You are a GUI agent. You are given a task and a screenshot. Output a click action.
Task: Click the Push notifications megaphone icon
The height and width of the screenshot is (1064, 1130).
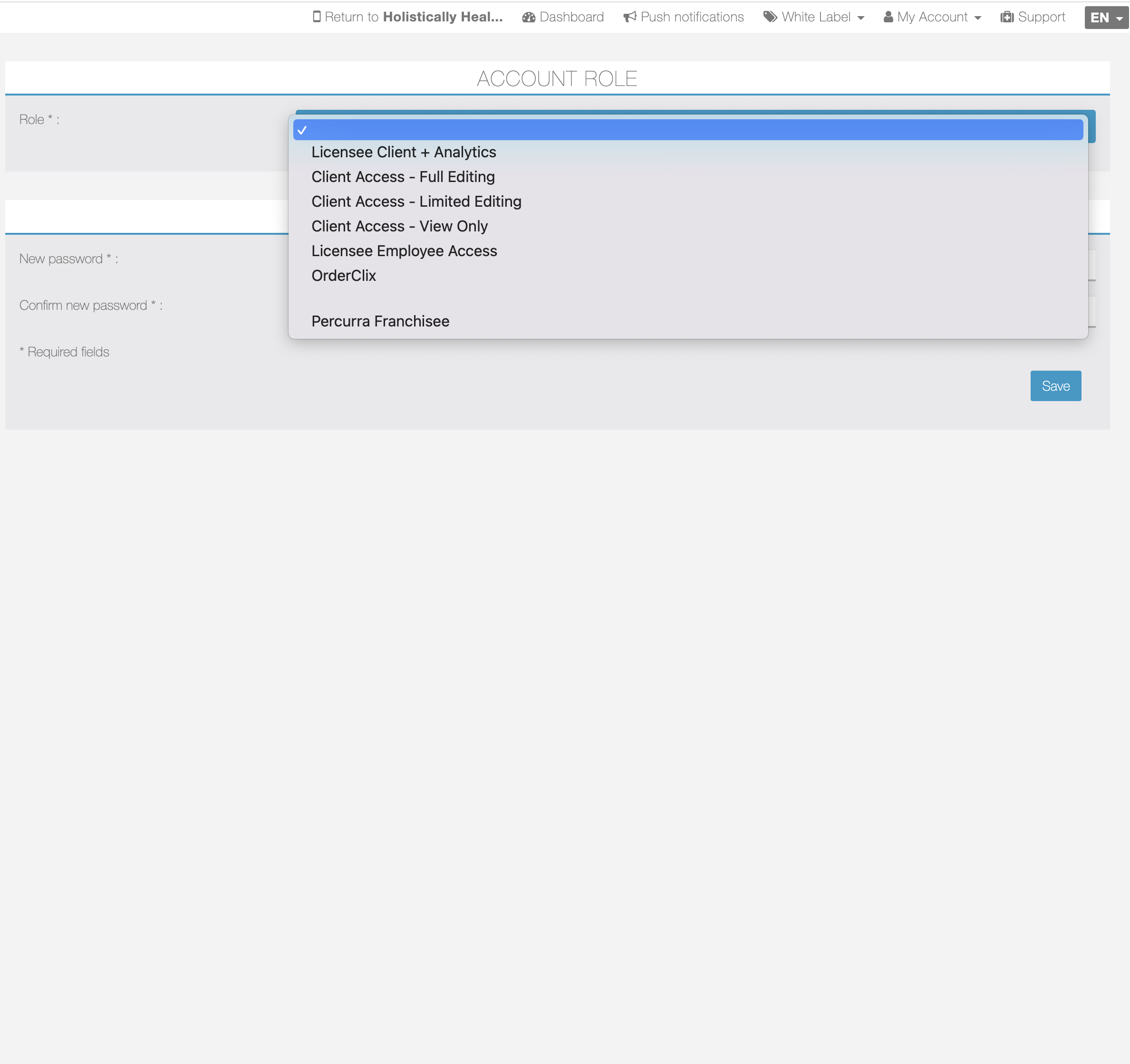pyautogui.click(x=629, y=18)
